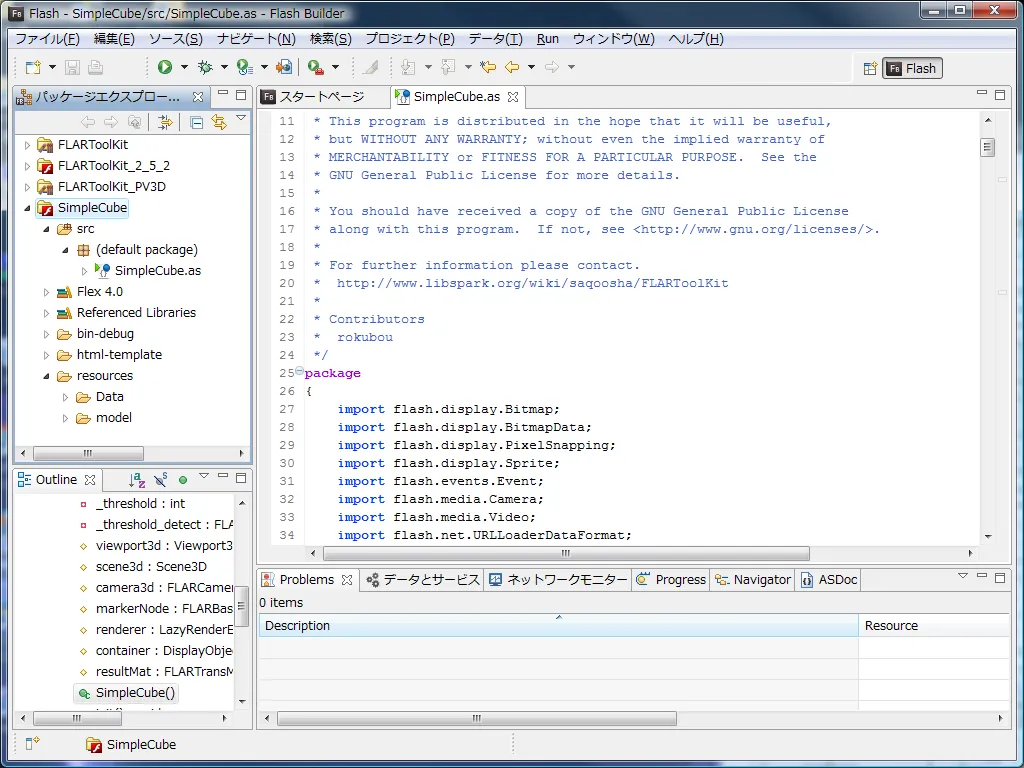The image size is (1024, 768).
Task: Run the application with green play icon
Action: point(165,67)
